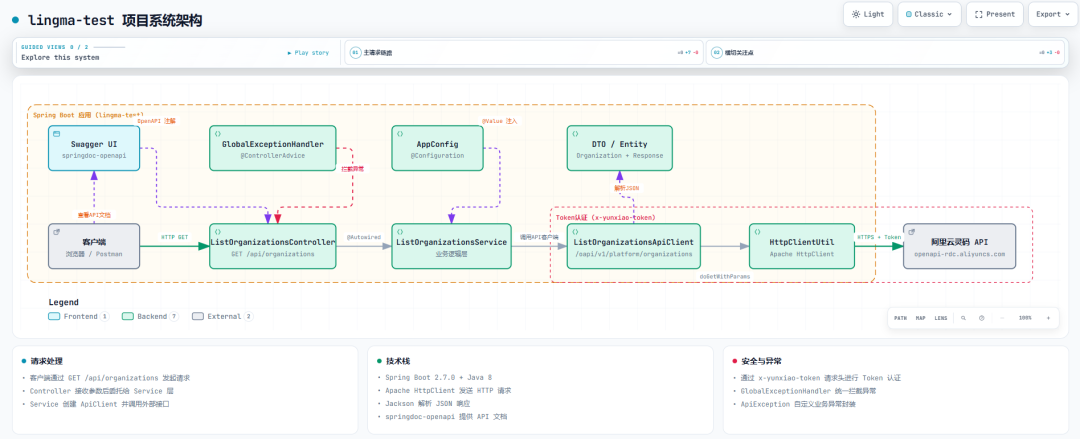The width and height of the screenshot is (1080, 439).
Task: Click step 01 circle badge of first guided view
Action: (355, 52)
